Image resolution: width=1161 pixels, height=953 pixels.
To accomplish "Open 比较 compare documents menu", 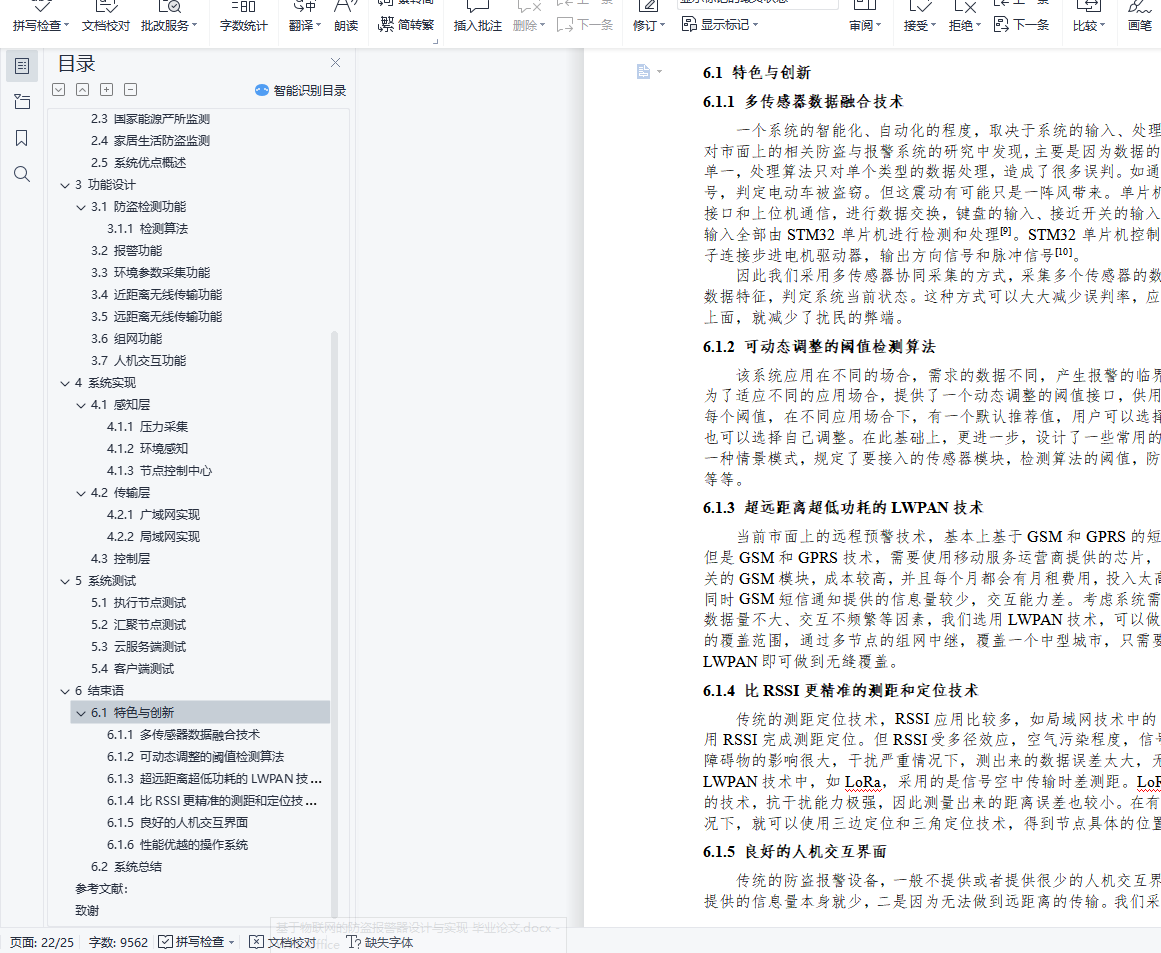I will (x=1088, y=17).
